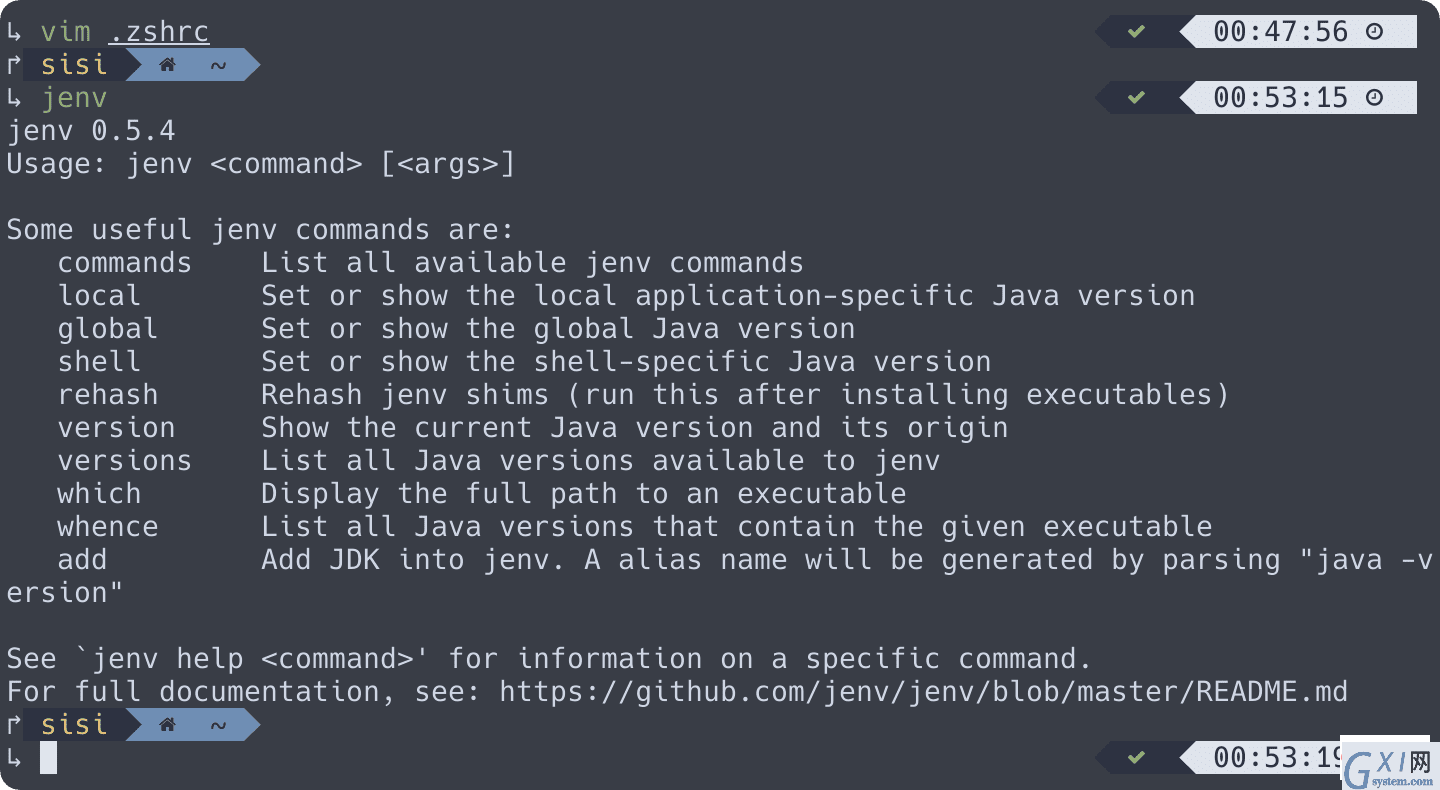This screenshot has width=1440, height=790.
Task: Click the sisi username segment in the top prompt
Action: 74,65
